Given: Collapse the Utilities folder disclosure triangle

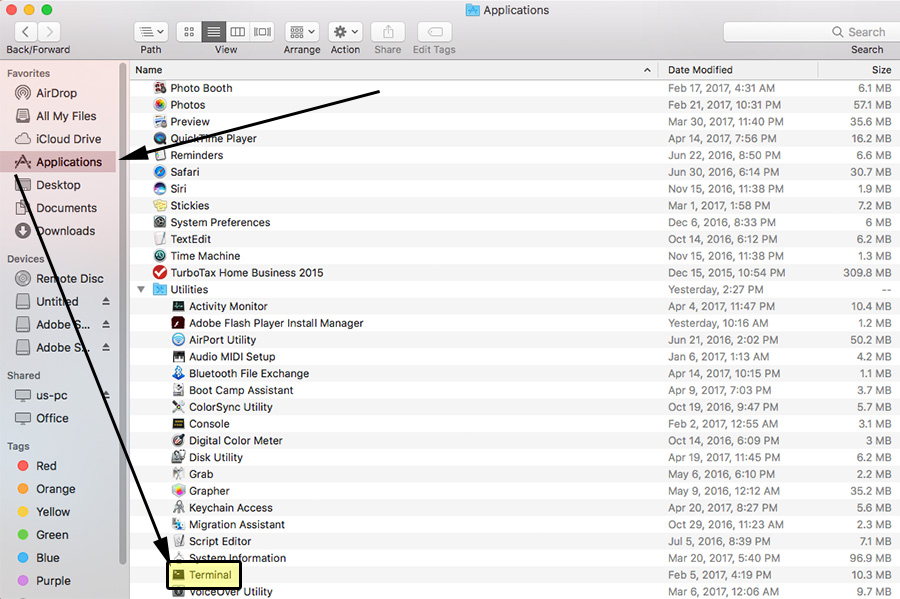Looking at the screenshot, I should [x=141, y=290].
